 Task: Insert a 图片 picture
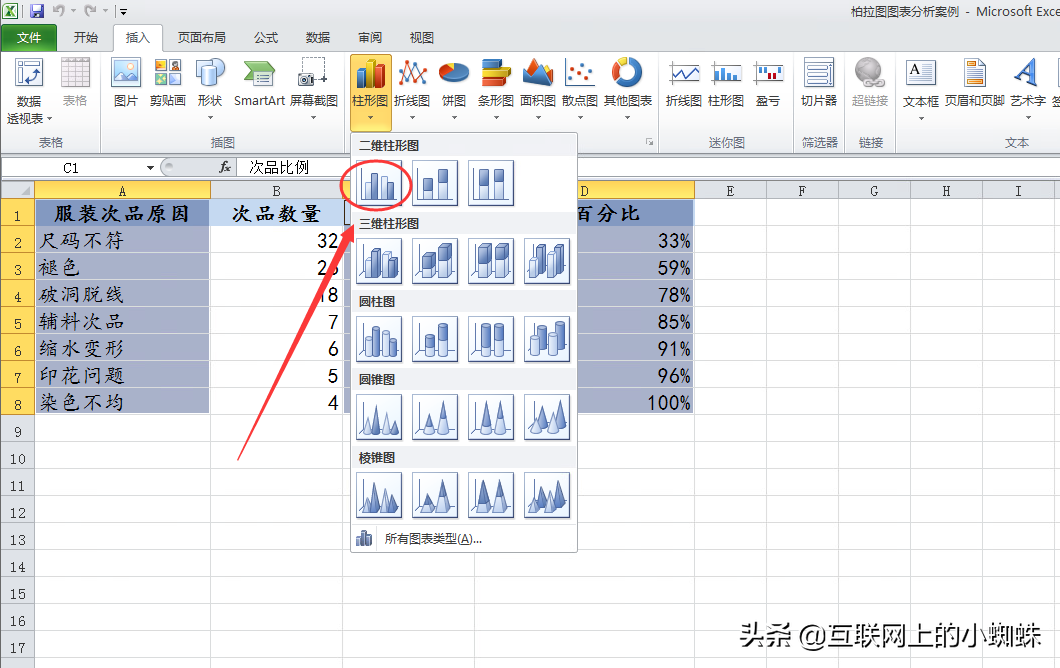(x=126, y=83)
